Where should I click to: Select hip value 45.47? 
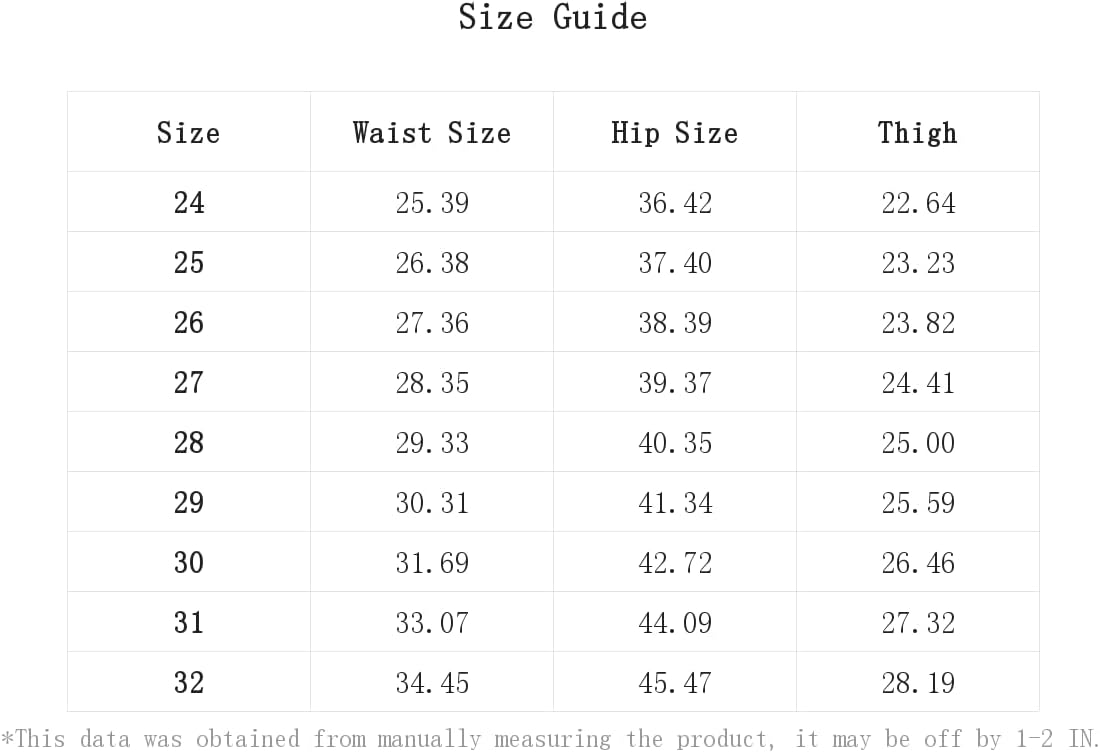click(x=675, y=683)
